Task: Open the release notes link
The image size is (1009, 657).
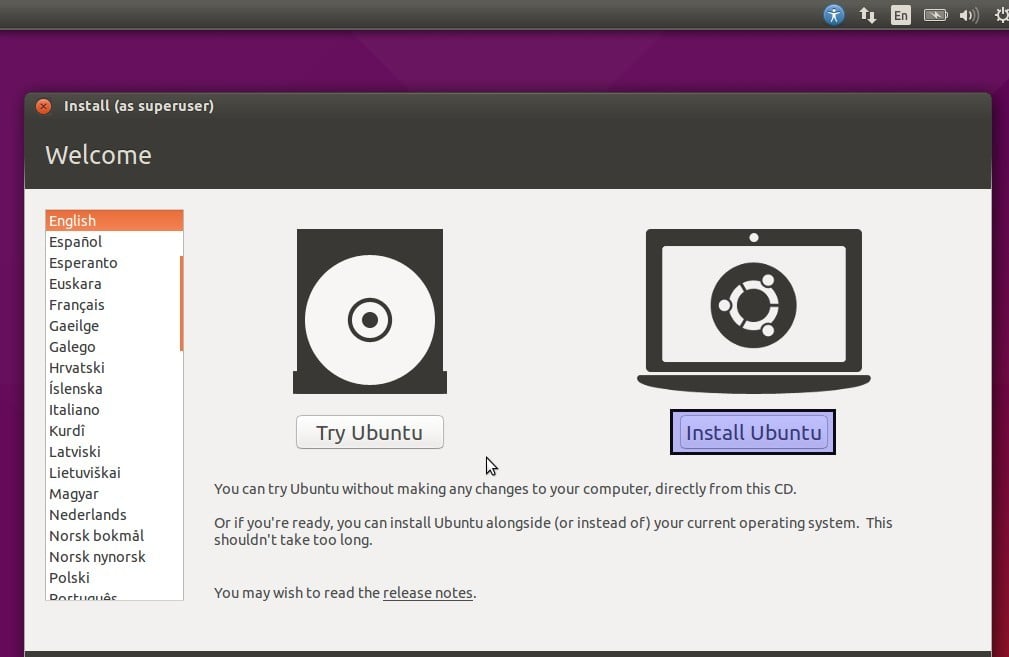Action: 427,593
